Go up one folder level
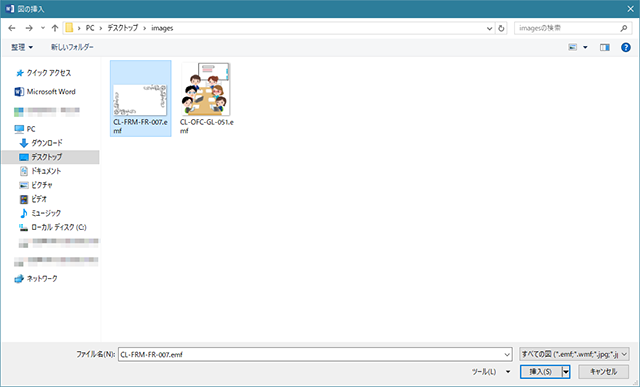Image resolution: width=640 pixels, height=387 pixels. (x=55, y=28)
